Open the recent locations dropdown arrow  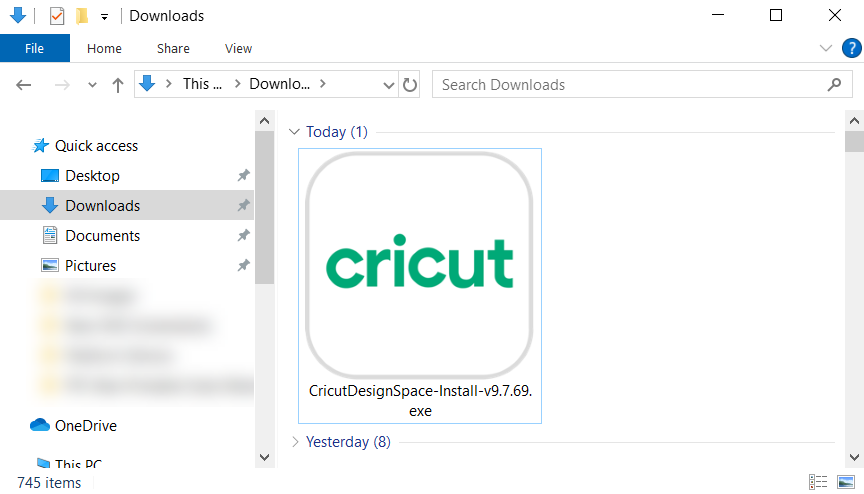tap(92, 85)
